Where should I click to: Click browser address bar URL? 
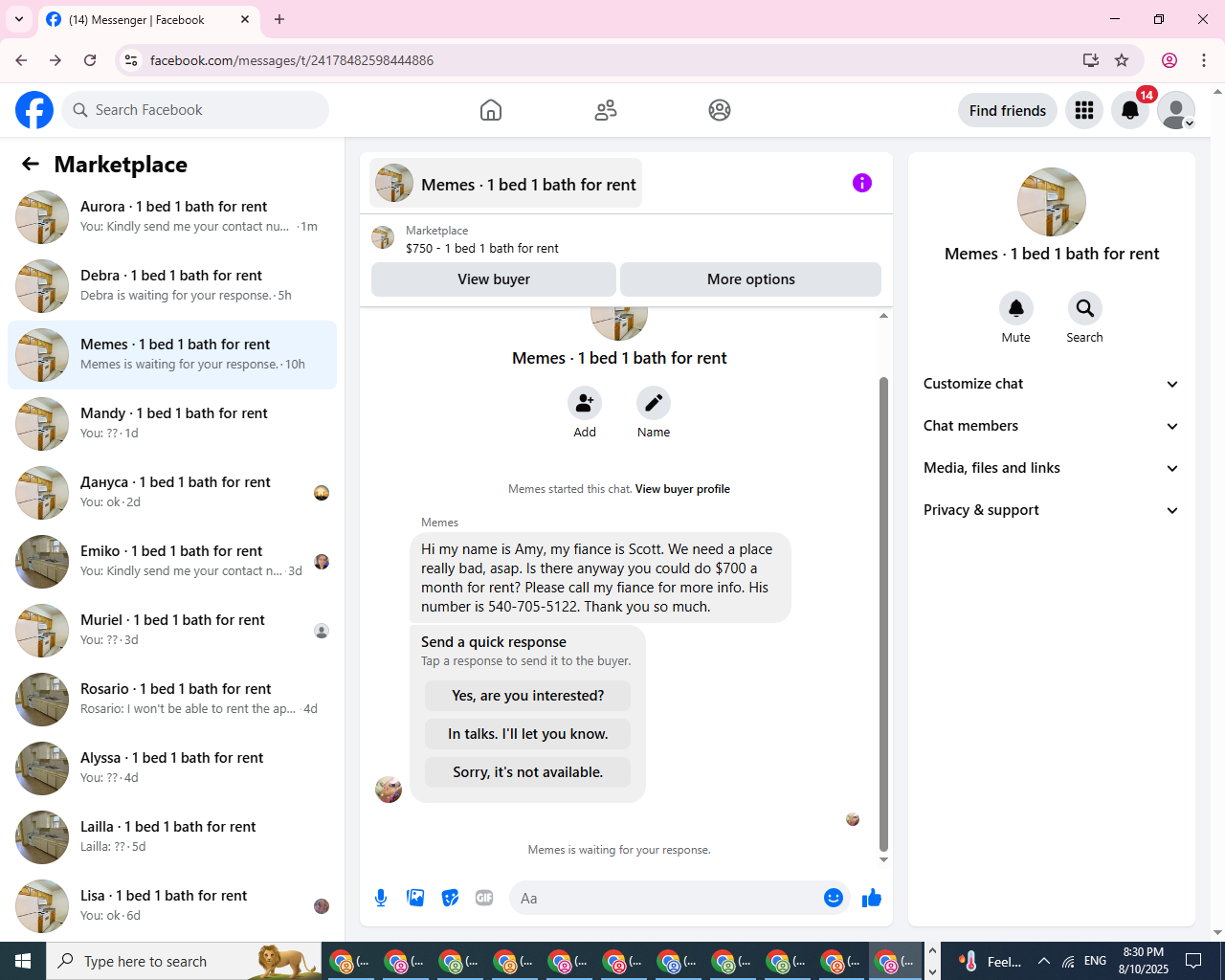click(292, 60)
